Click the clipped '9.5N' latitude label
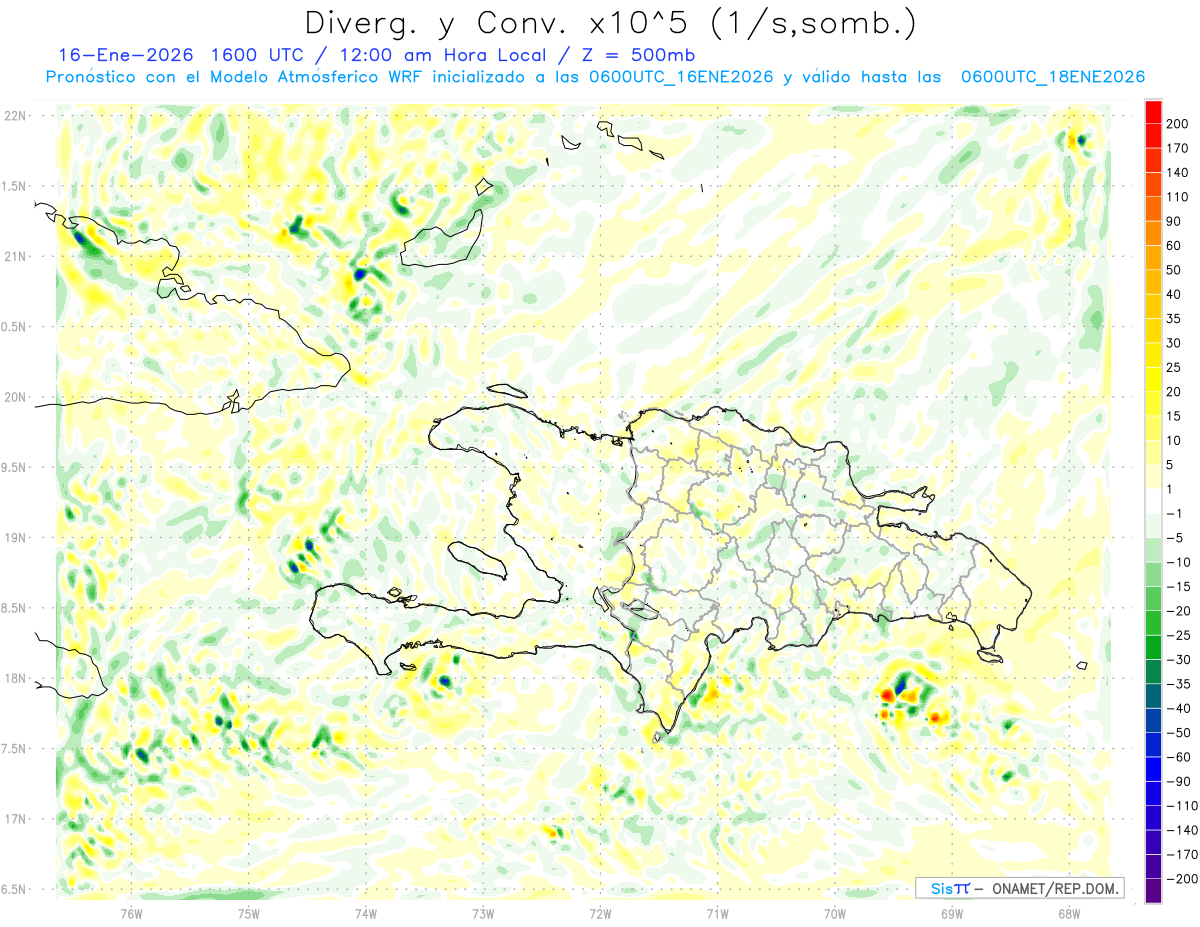 [x=14, y=467]
